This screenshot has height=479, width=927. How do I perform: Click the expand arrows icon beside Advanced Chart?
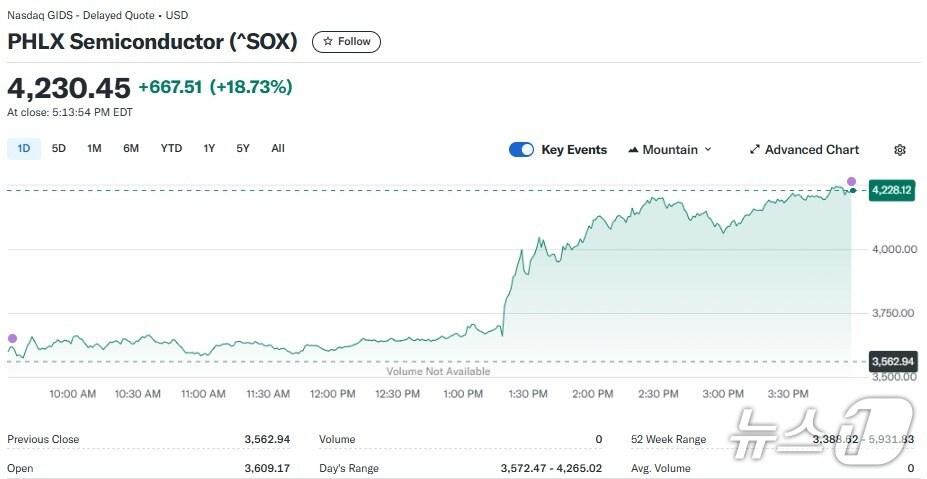[x=754, y=150]
